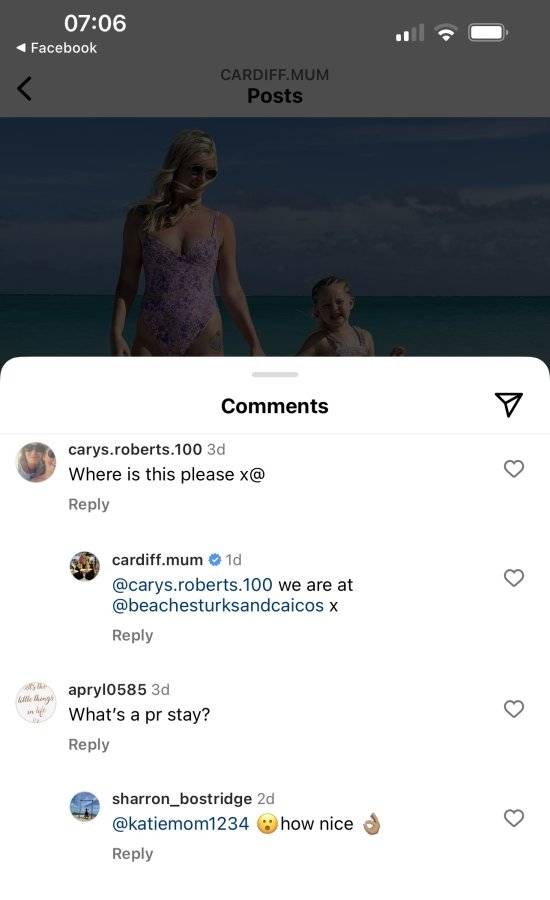Tap the back arrow in the header
Screen dimensions: 550x900
tap(25, 88)
